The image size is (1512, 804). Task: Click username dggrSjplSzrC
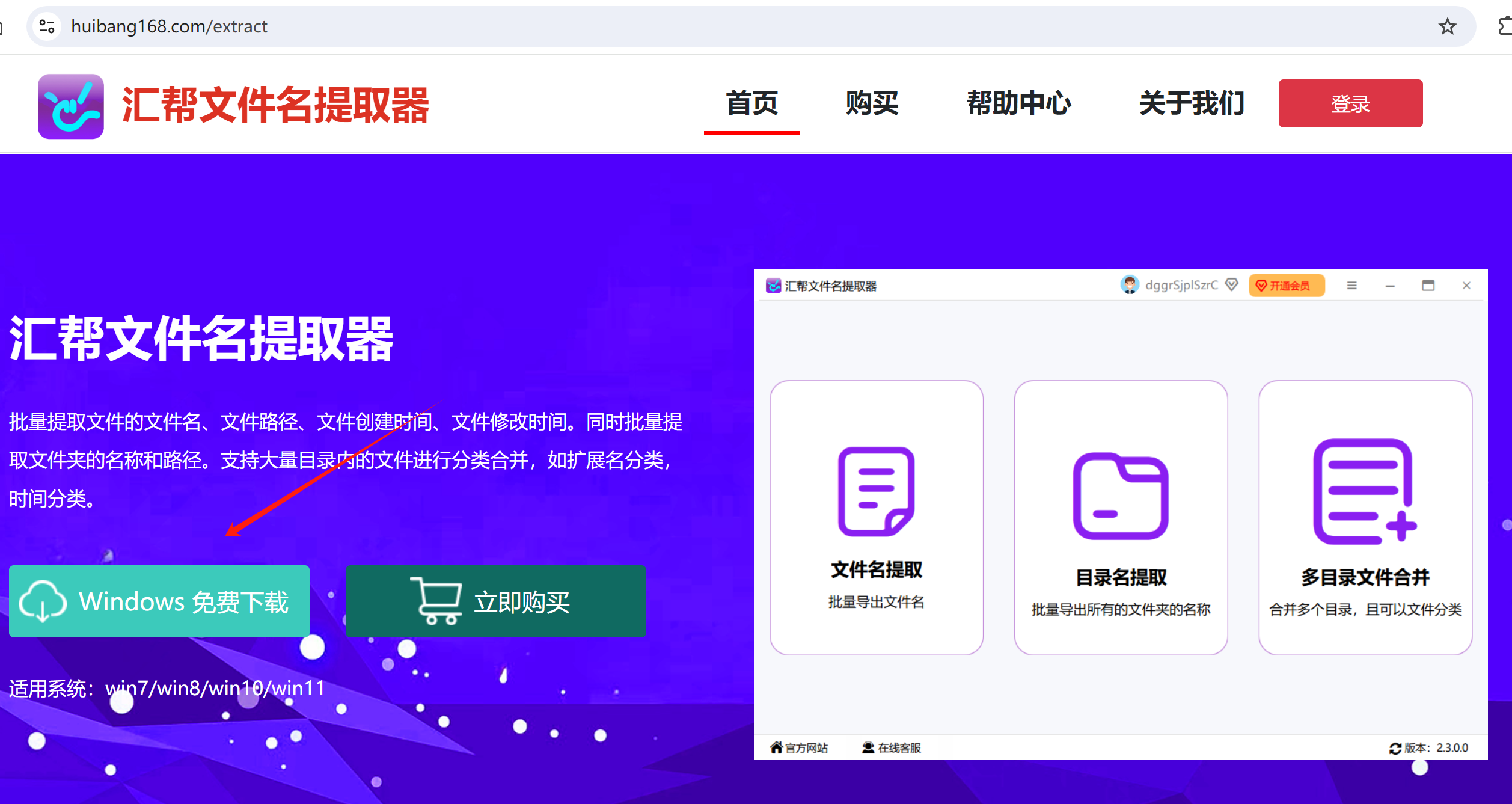tap(1181, 285)
